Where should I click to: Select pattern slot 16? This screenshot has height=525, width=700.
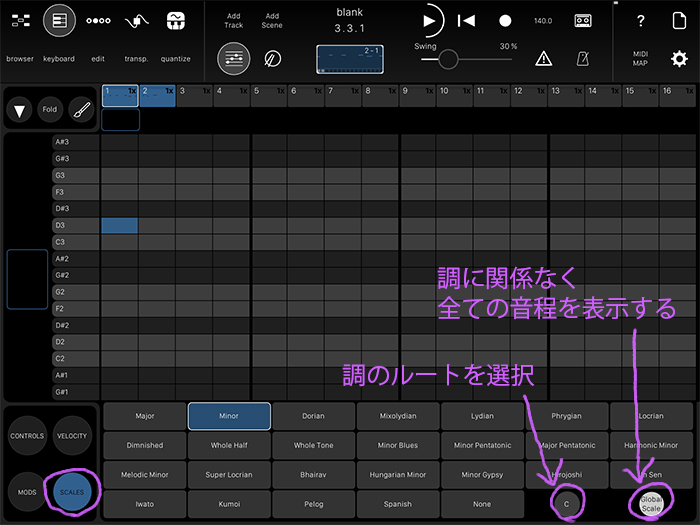point(677,96)
